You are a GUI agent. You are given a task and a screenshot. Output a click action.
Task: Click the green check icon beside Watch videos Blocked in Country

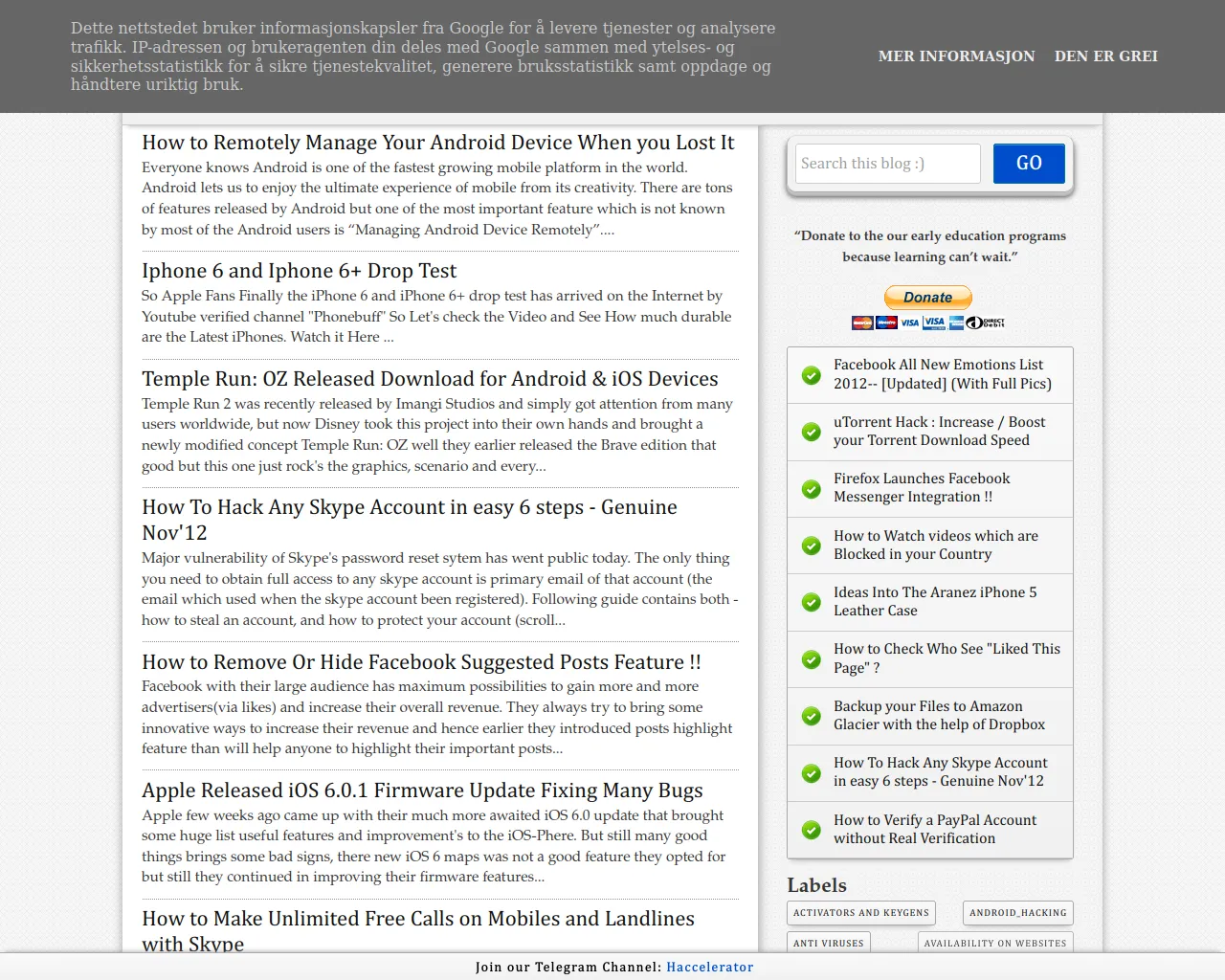coord(812,546)
